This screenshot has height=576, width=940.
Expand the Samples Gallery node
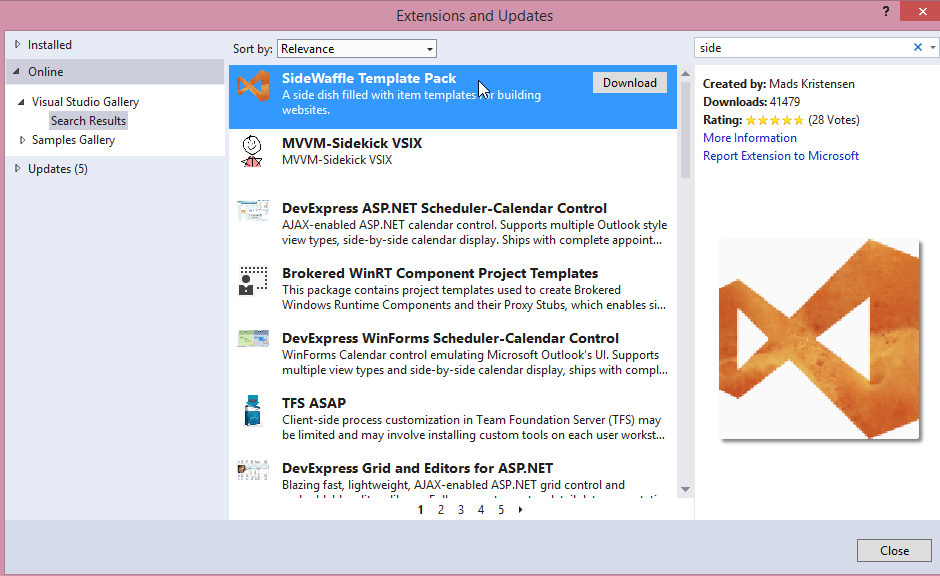pos(22,140)
